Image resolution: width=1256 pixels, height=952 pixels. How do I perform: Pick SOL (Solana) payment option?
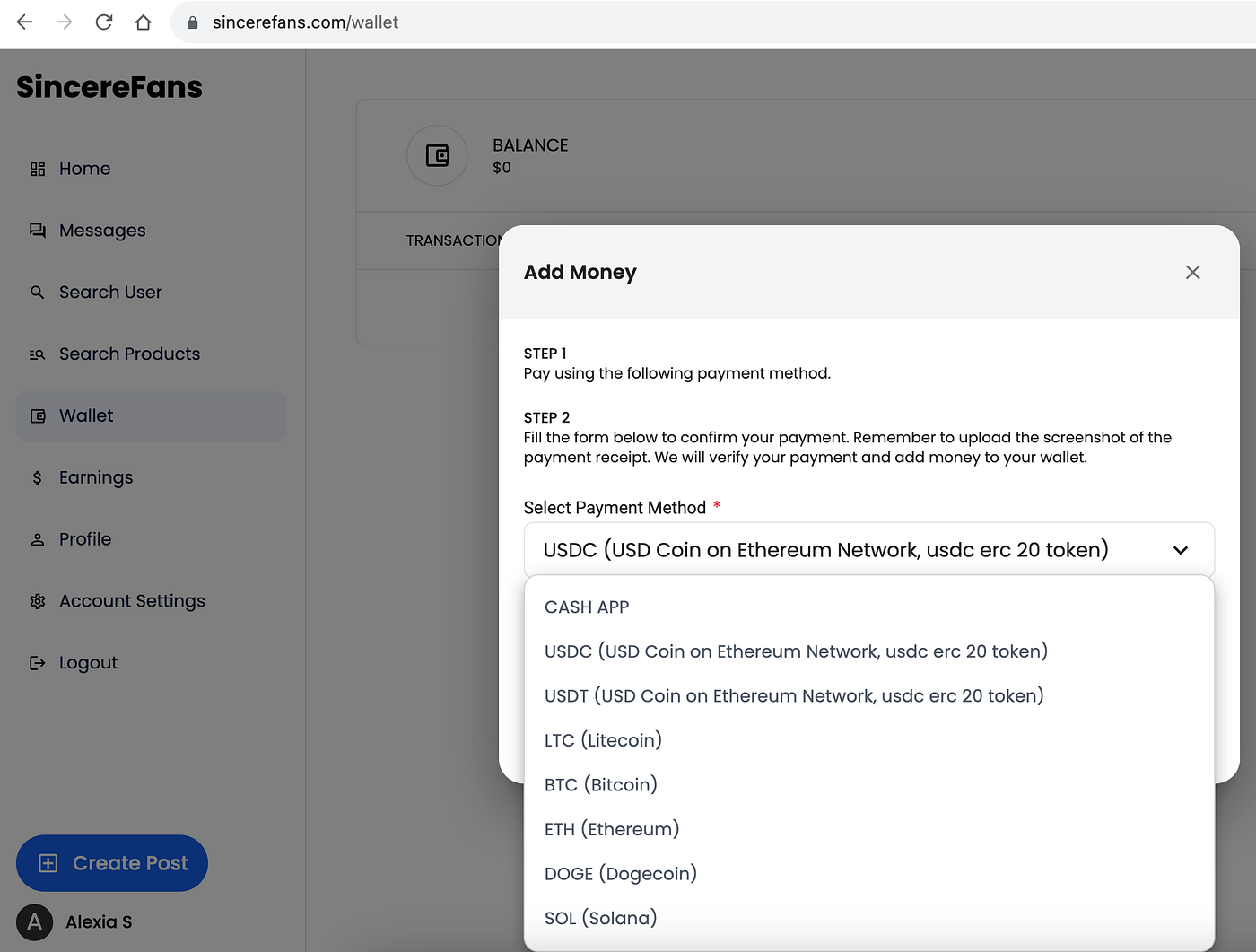[599, 918]
